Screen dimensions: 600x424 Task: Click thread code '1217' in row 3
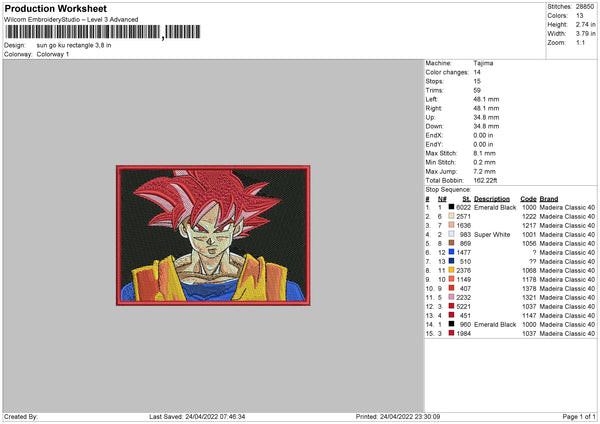[529, 225]
